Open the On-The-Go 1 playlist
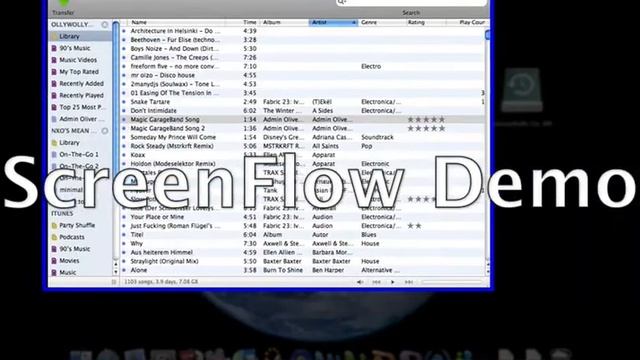640x360 pixels. coord(80,155)
